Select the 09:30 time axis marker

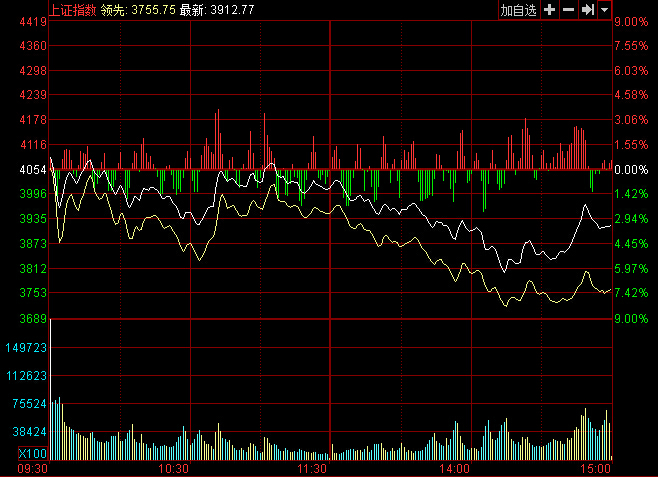33,468
